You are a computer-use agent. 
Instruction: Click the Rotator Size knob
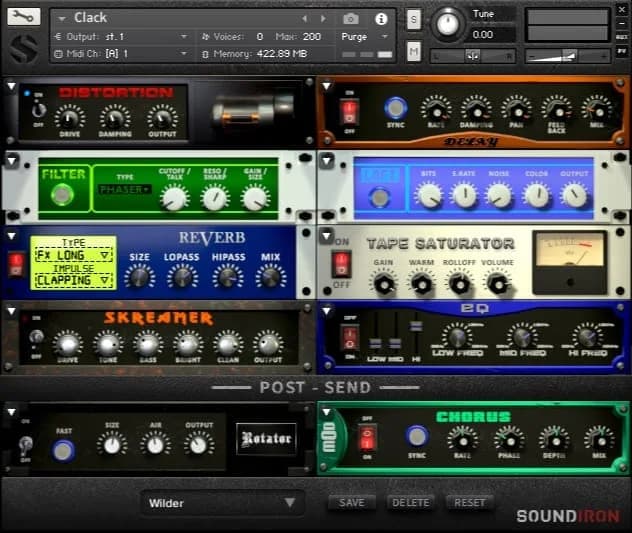112,444
